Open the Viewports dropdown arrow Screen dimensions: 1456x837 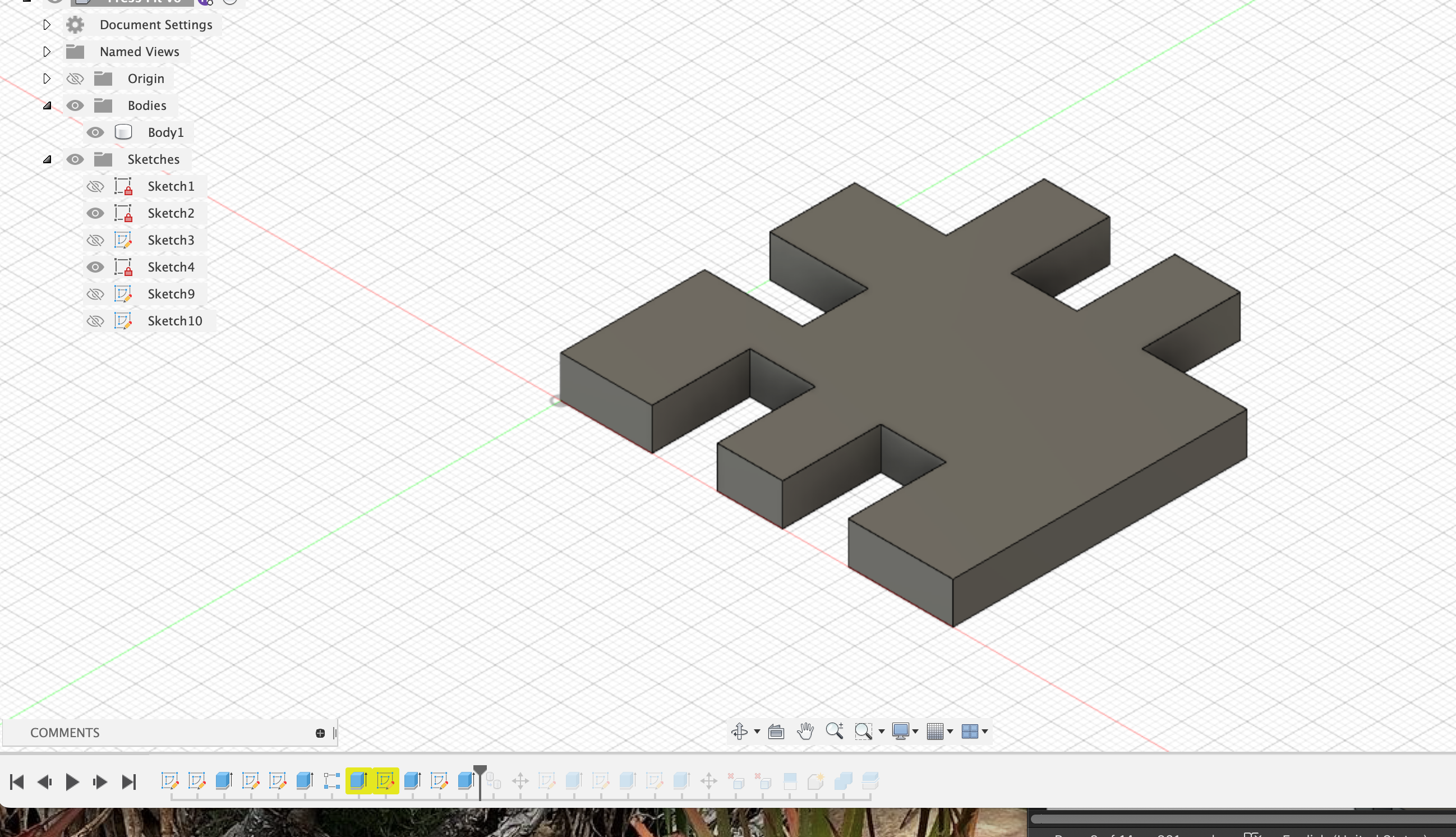click(x=985, y=732)
